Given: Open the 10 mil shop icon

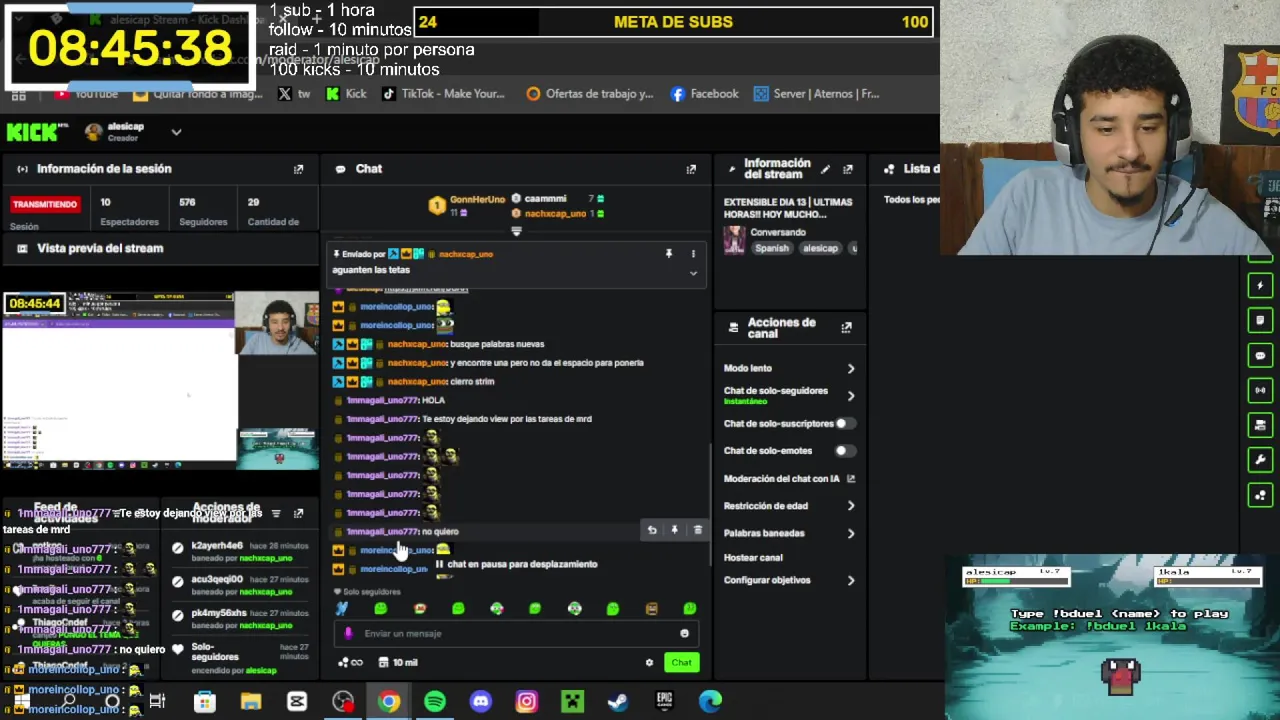Looking at the screenshot, I should pyautogui.click(x=399, y=662).
